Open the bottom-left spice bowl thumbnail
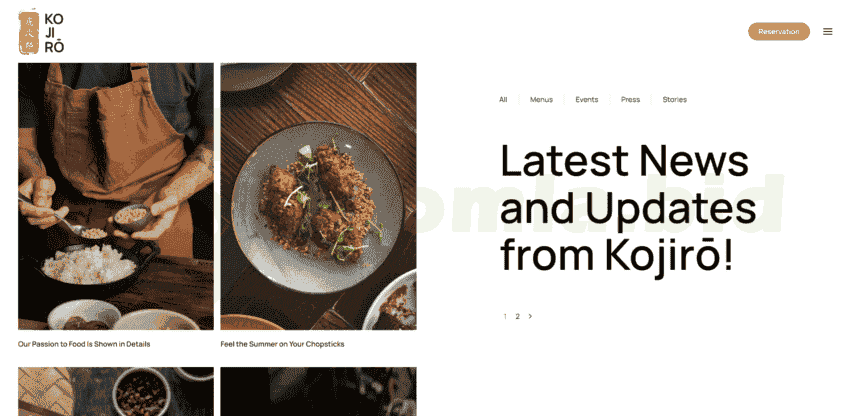Image resolution: width=850 pixels, height=416 pixels. pyautogui.click(x=115, y=392)
